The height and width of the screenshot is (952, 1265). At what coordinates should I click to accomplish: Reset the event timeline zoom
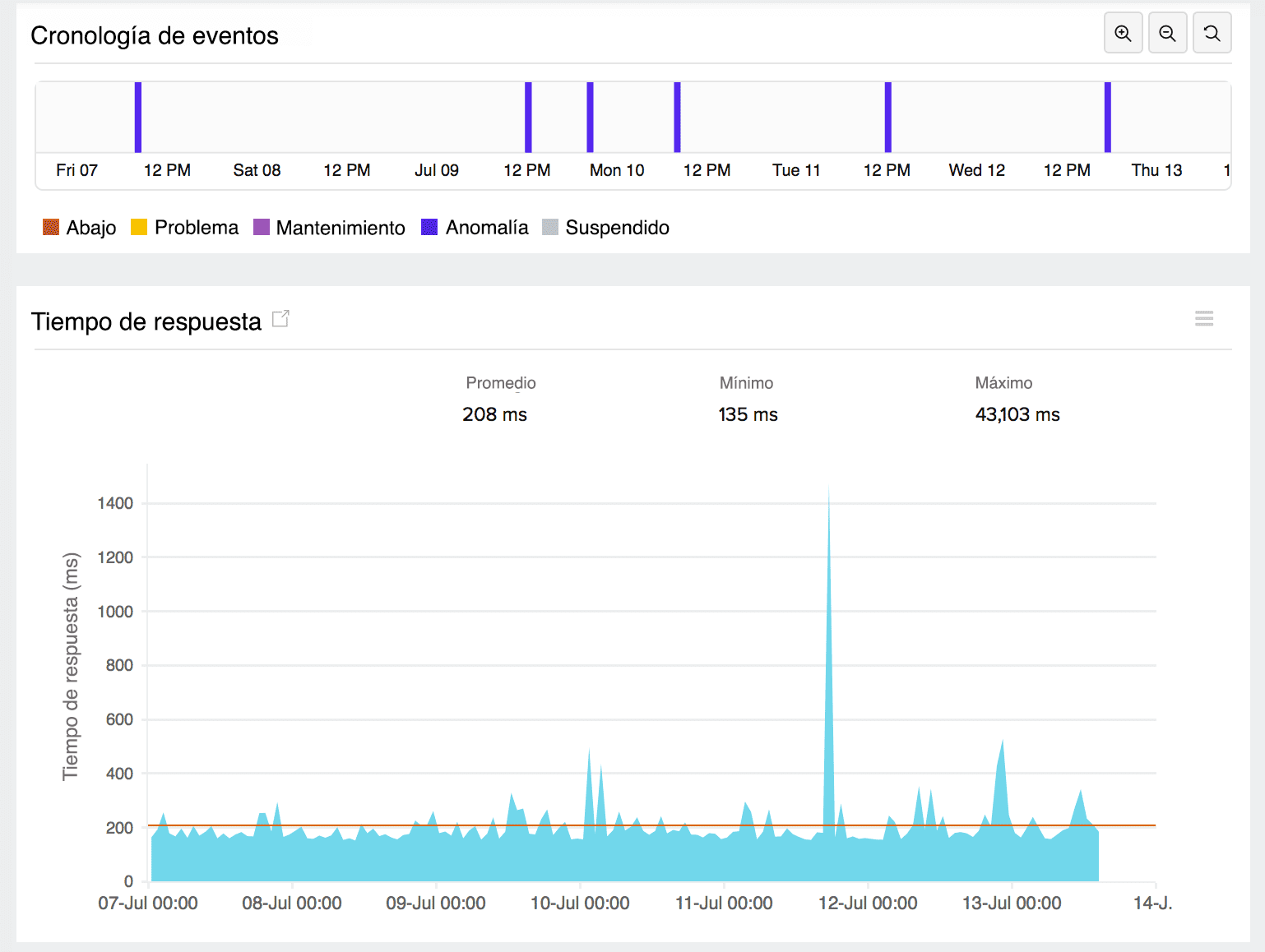(x=1212, y=33)
